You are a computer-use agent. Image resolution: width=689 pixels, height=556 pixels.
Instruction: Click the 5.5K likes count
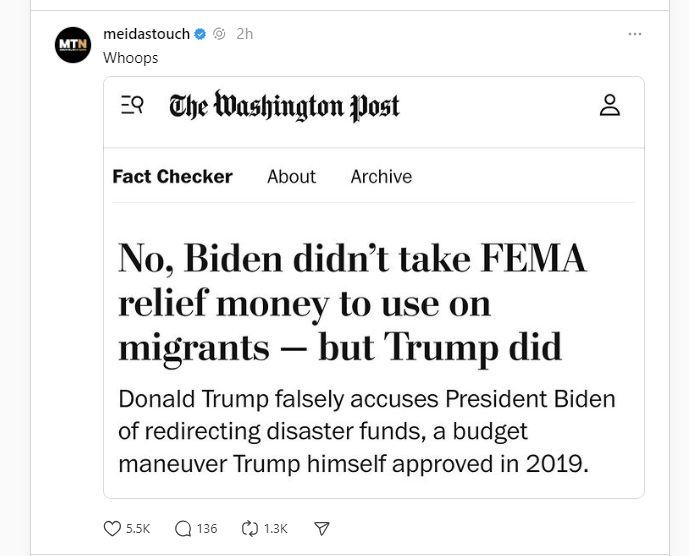click(138, 528)
